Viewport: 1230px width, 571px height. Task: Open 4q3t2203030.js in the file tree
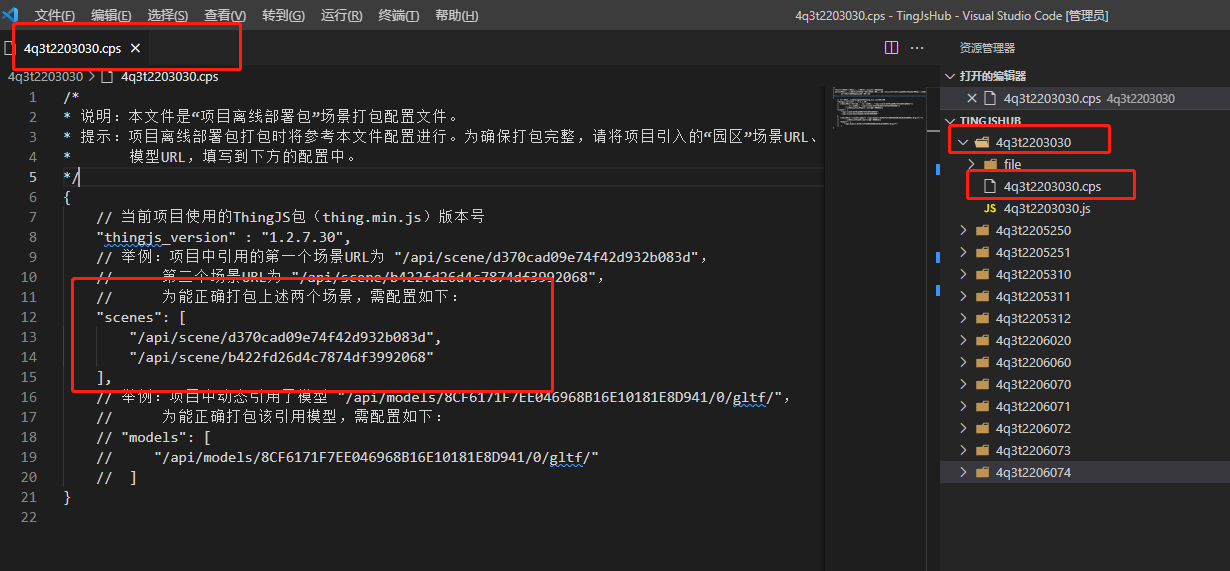click(1047, 208)
